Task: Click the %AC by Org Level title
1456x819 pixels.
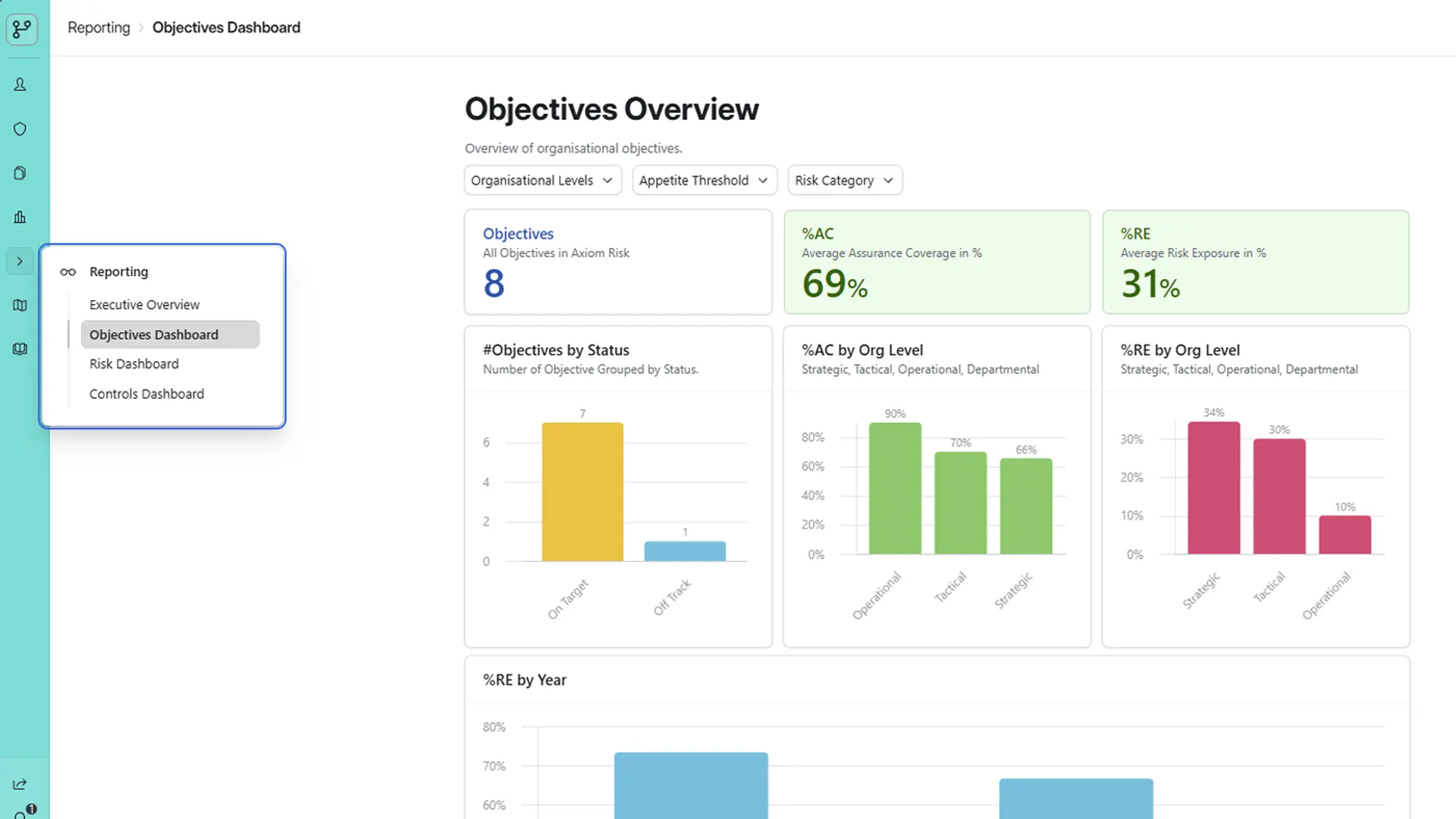Action: pos(862,350)
